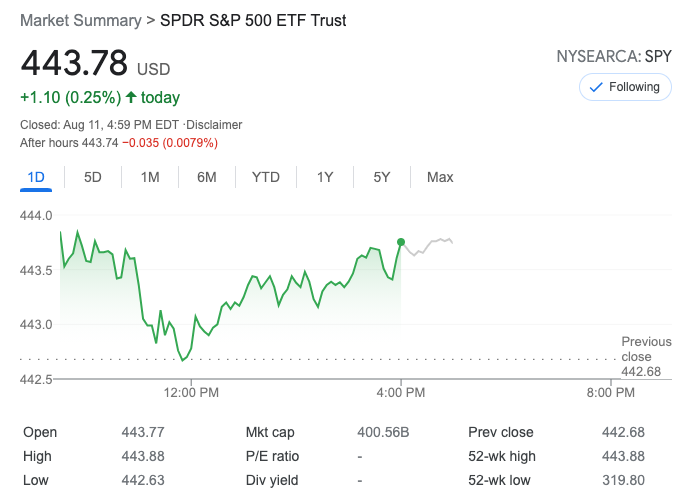This screenshot has width=691, height=500.
Task: Click the Mkt cap value 400.56B
Action: 384,432
